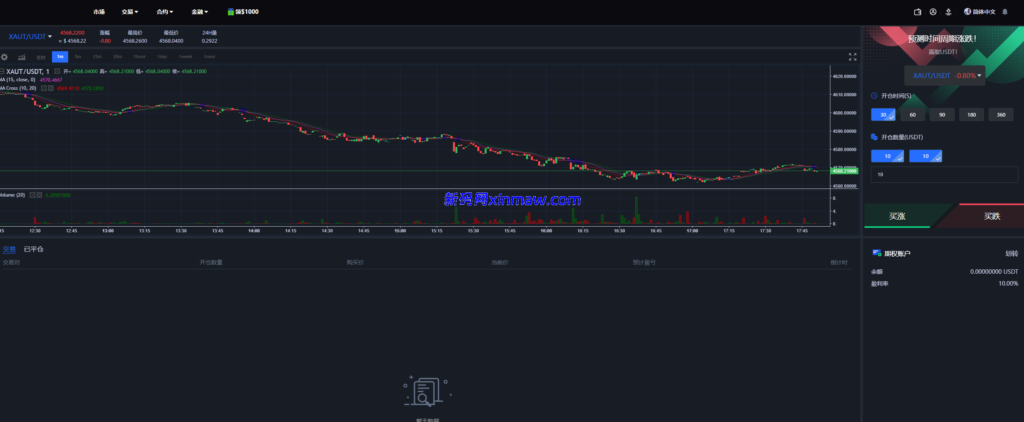
Task: Select first 10 USDT amount option
Action: [888, 156]
